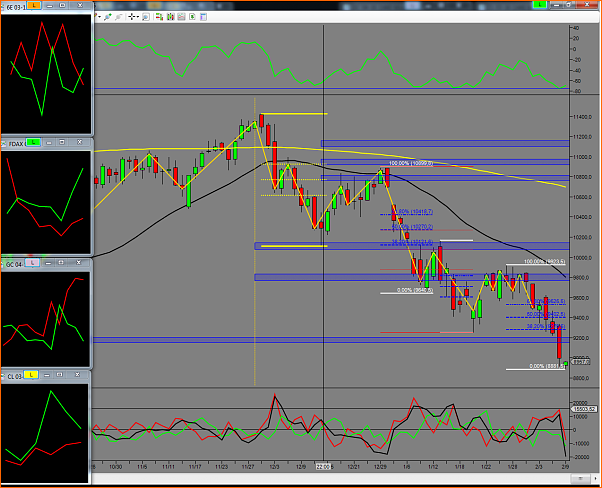Open the strategies icon in toolbar
602x488 pixels.
click(x=192, y=17)
